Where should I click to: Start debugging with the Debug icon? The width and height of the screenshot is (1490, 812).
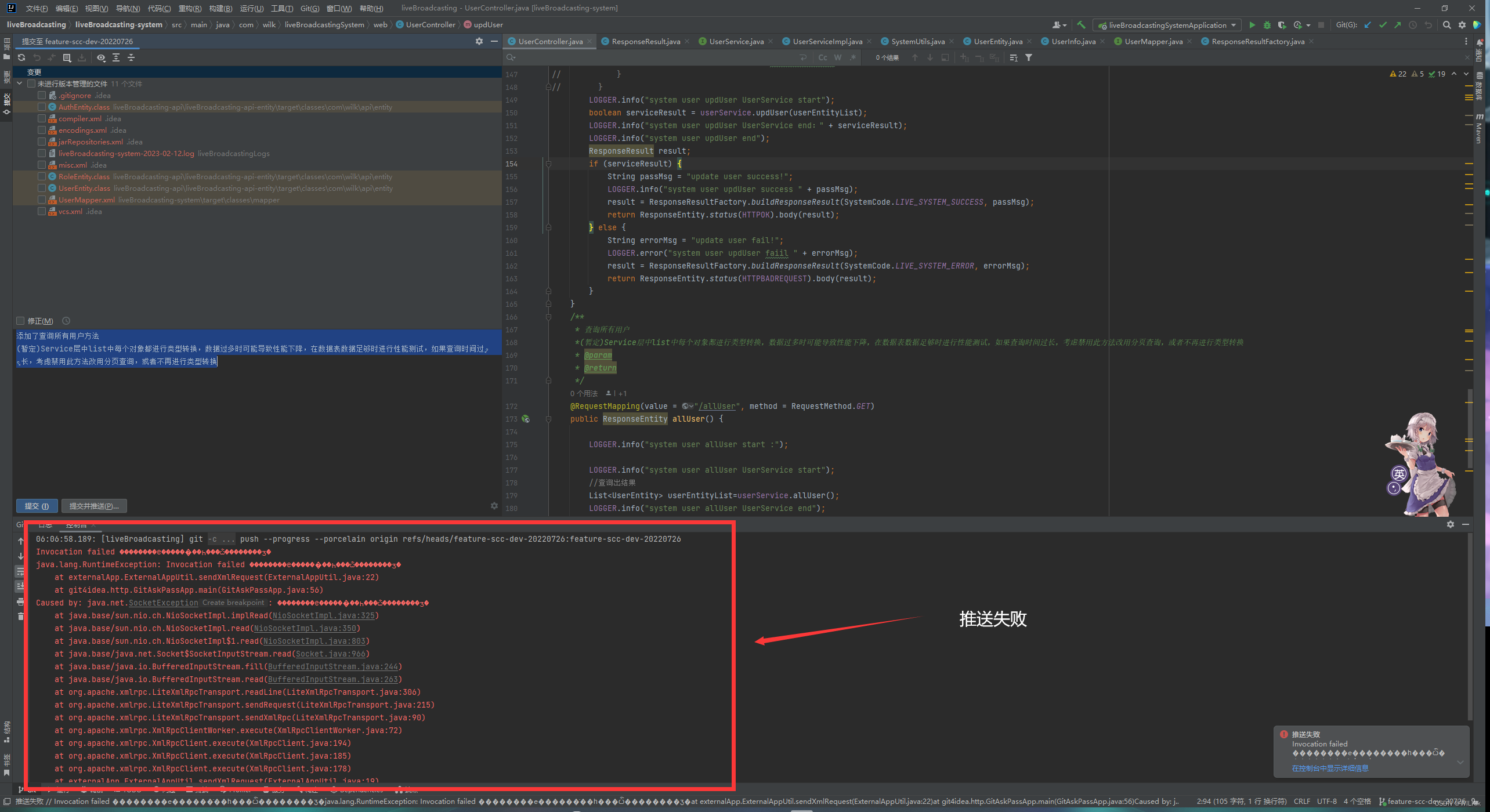tap(1267, 25)
